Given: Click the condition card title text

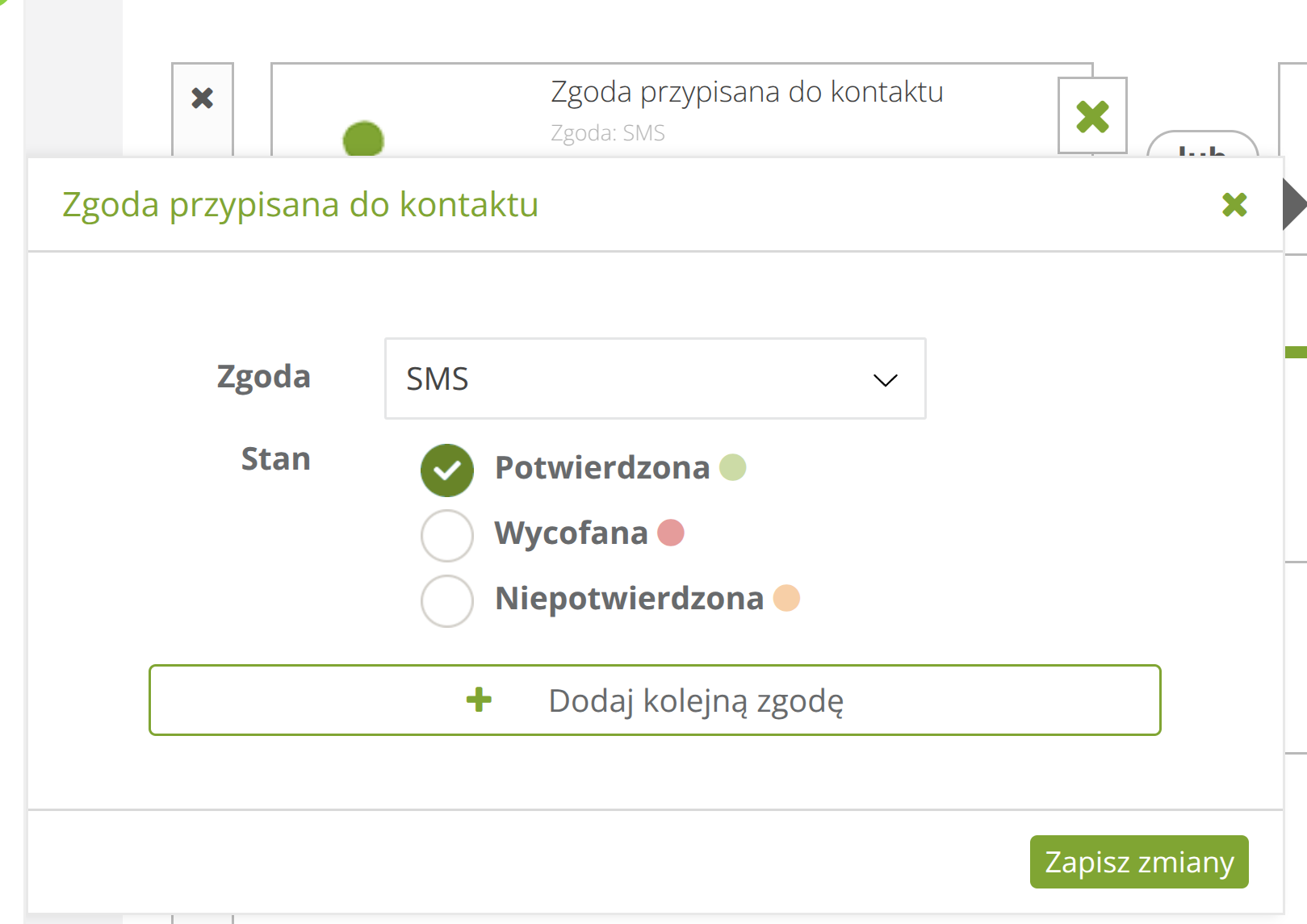Looking at the screenshot, I should coord(746,92).
